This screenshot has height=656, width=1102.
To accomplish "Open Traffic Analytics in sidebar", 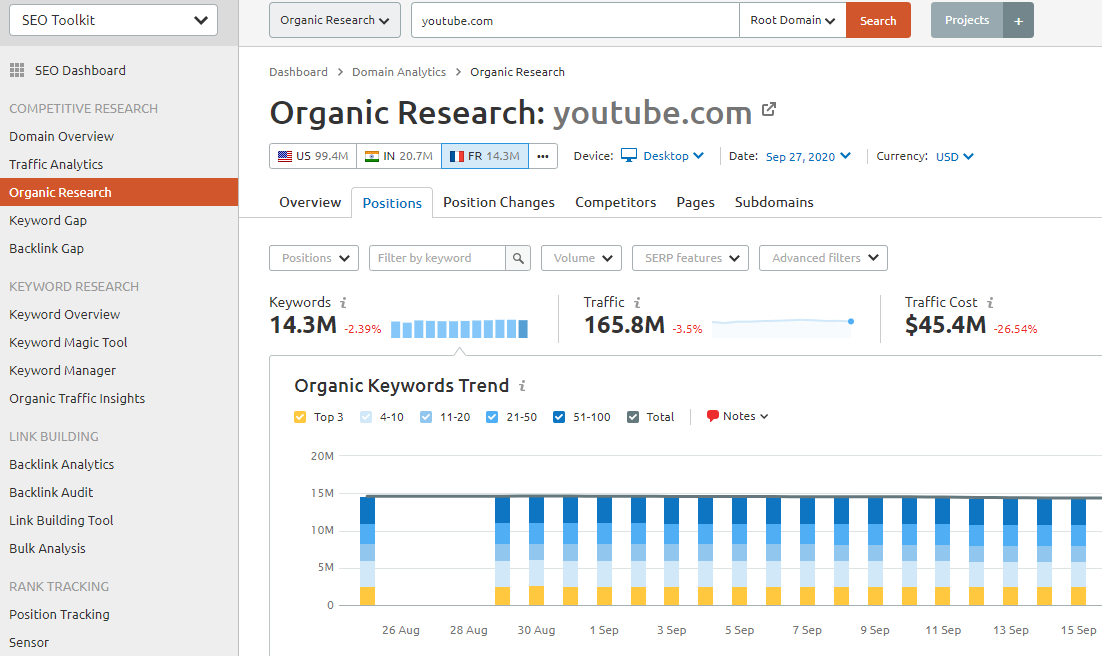I will [56, 165].
